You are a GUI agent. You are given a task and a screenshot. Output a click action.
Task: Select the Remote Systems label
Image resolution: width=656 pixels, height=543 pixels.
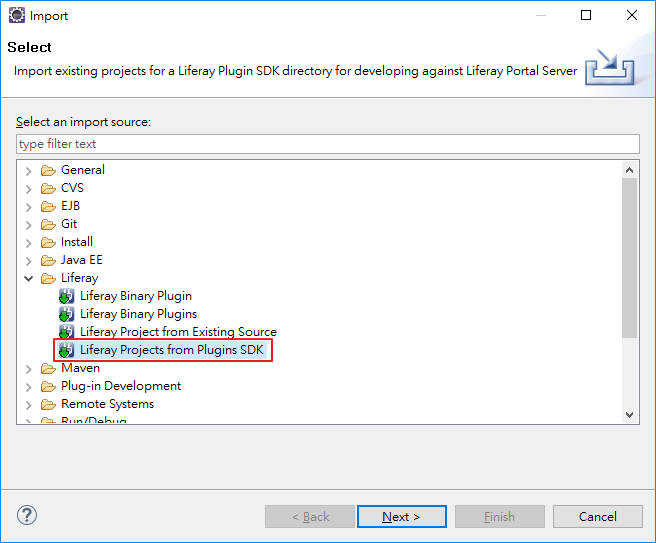click(108, 404)
